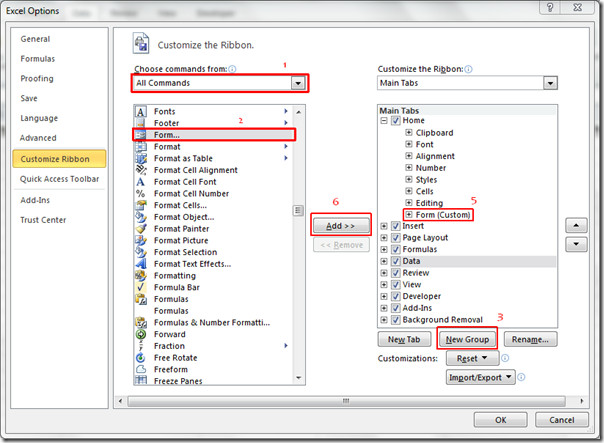Click the Fonts command icon

tap(141, 112)
